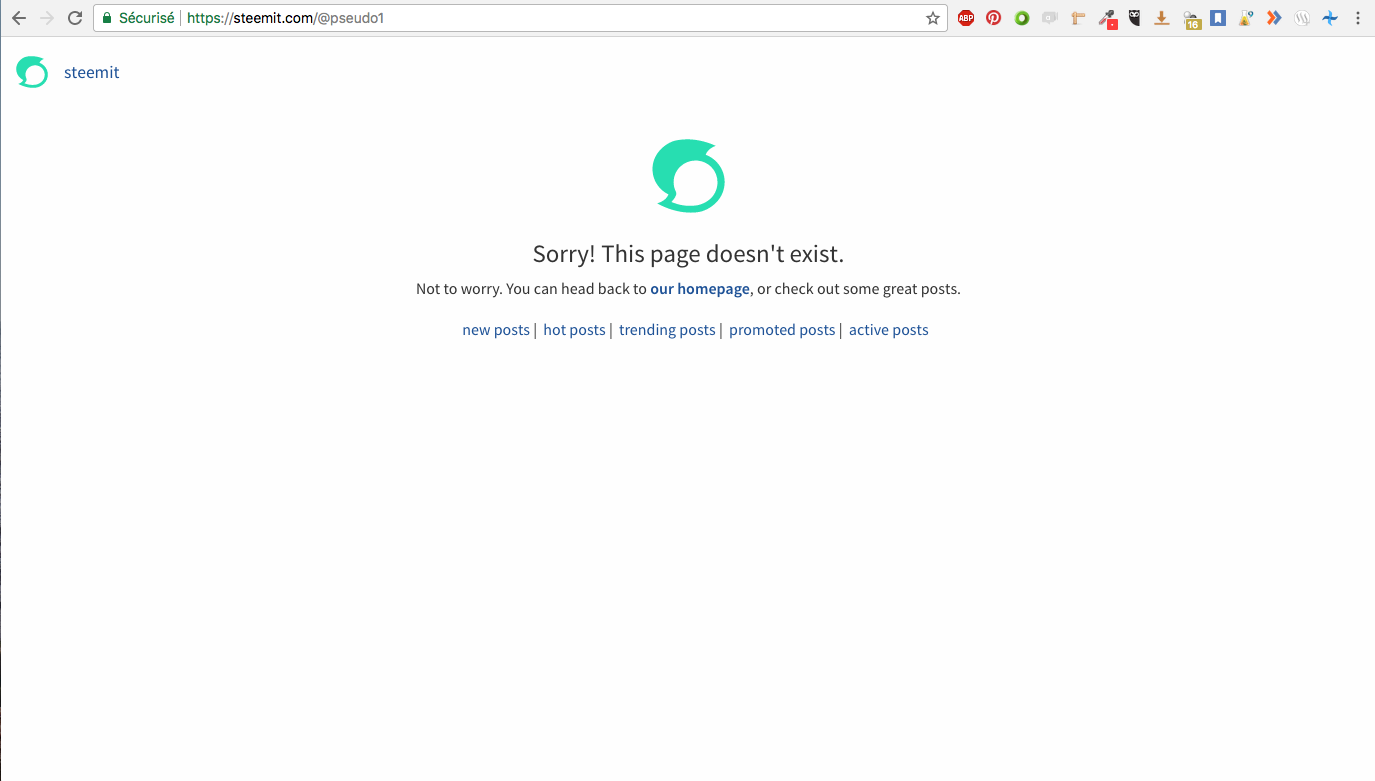
Task: Follow the 'our homepage' link
Action: (700, 289)
